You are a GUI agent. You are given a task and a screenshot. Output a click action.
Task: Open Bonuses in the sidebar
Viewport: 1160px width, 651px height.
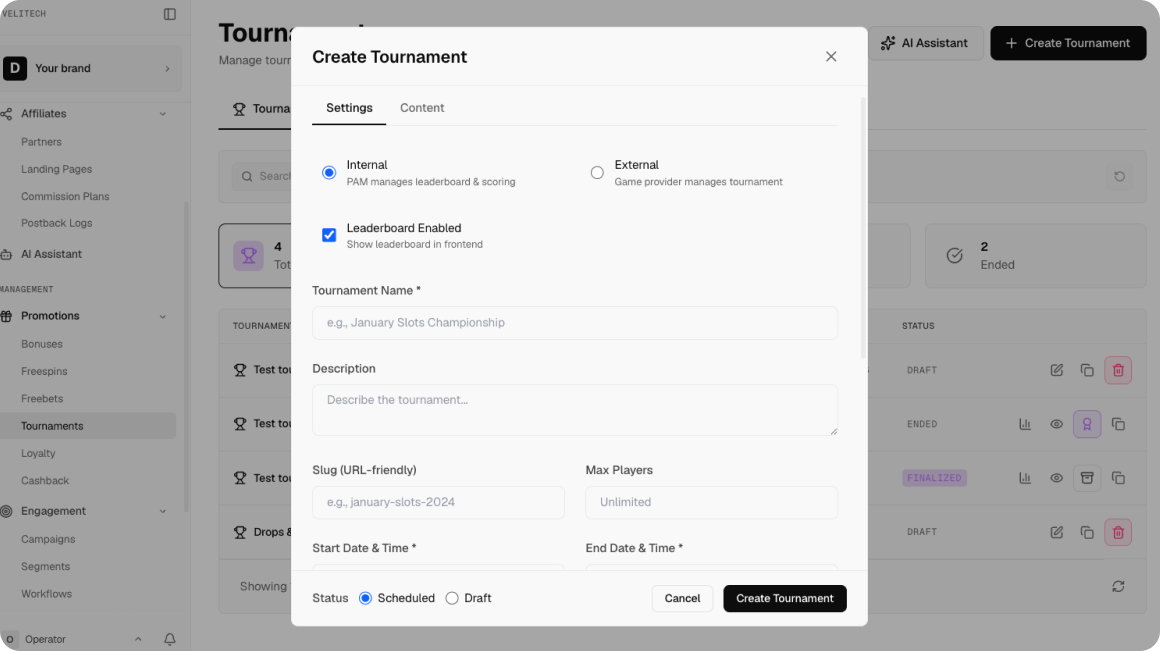pyautogui.click(x=41, y=344)
